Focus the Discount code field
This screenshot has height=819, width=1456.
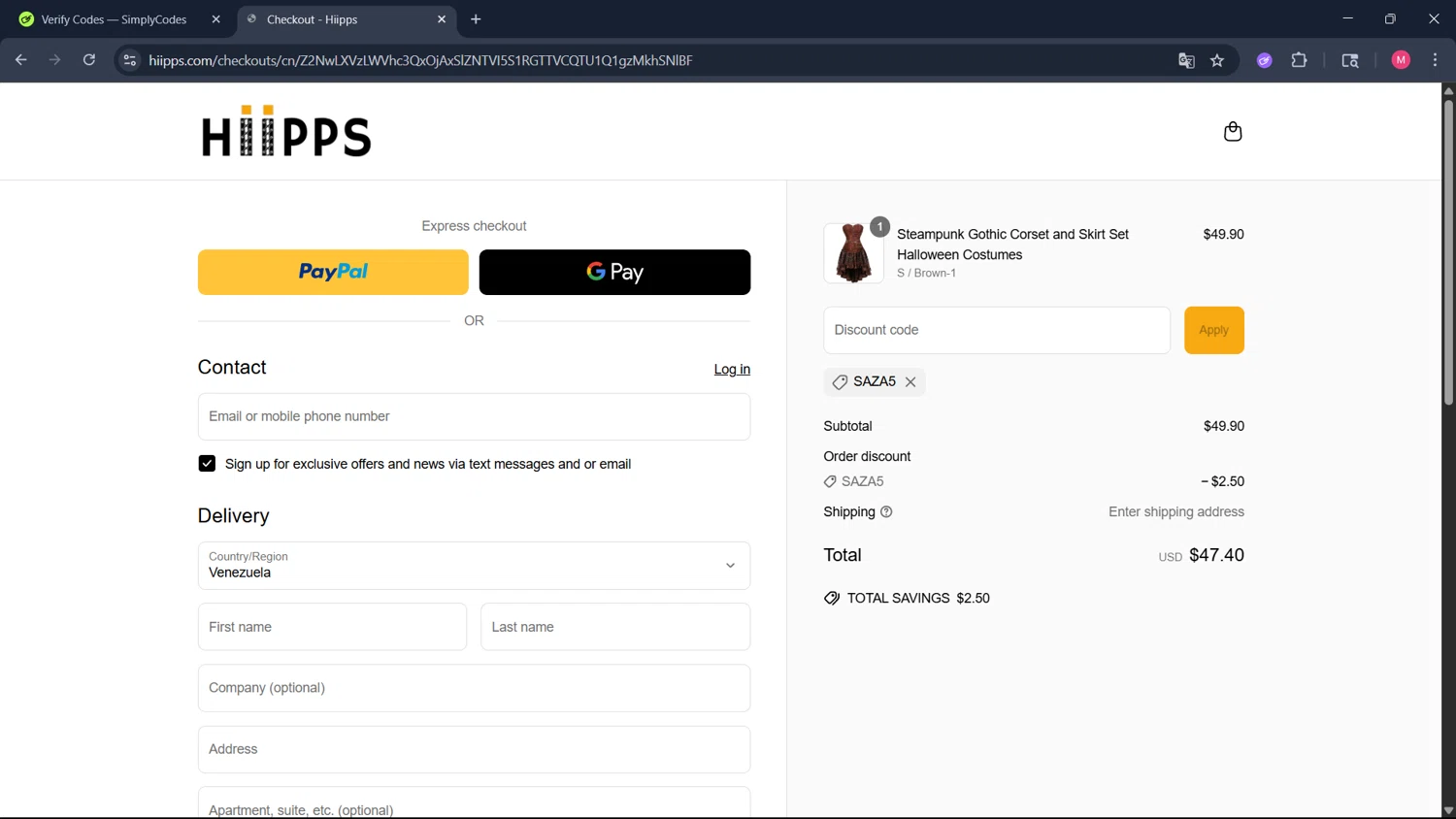[x=997, y=330]
